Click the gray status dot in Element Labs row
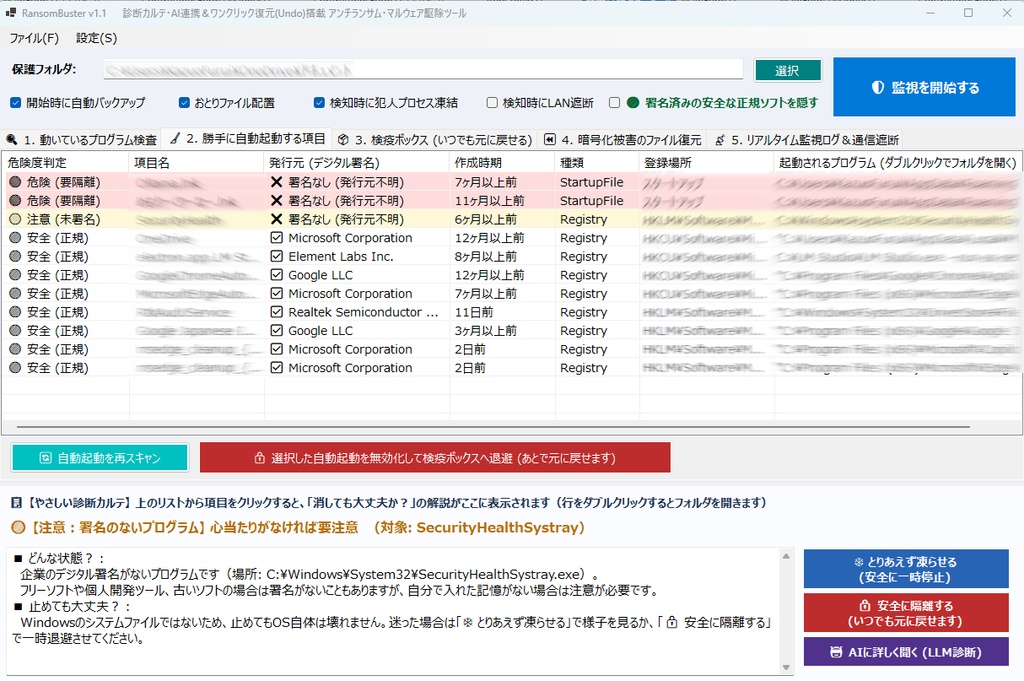Image resolution: width=1024 pixels, height=681 pixels. click(x=15, y=257)
